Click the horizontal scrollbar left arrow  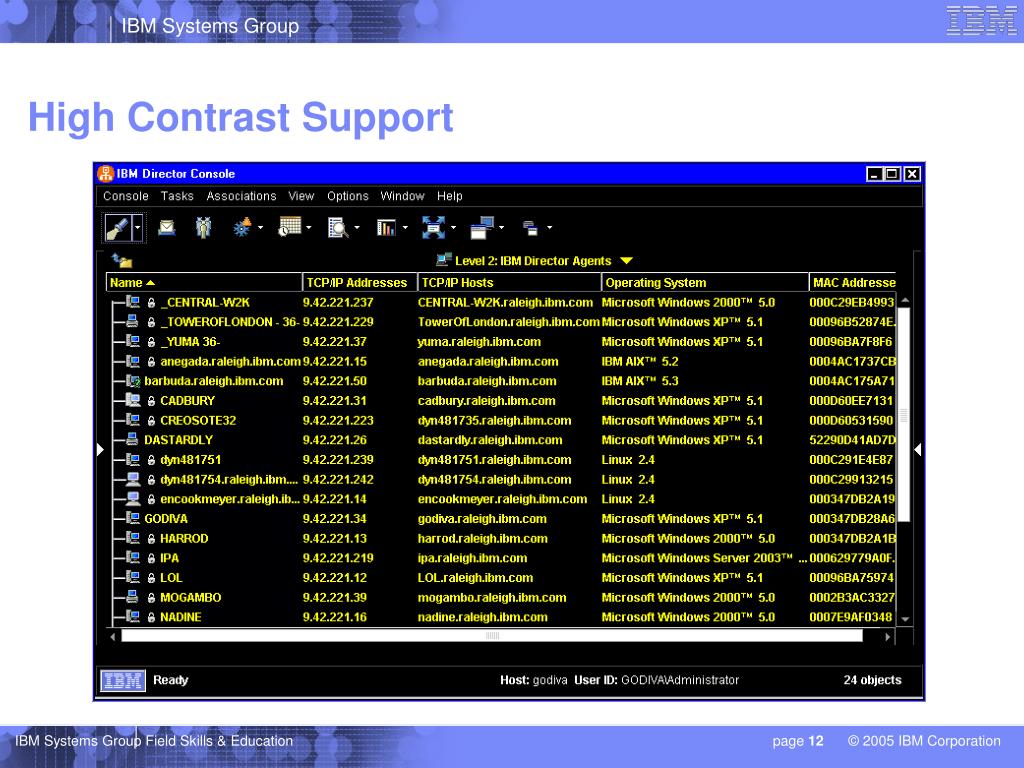(113, 636)
